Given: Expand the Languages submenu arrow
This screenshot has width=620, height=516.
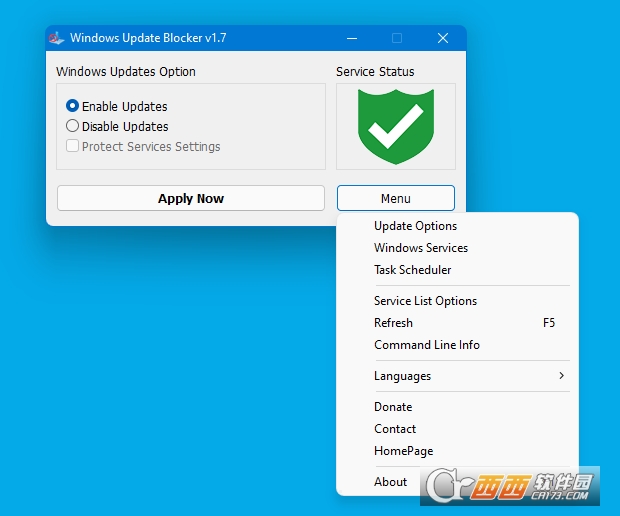Looking at the screenshot, I should (x=561, y=376).
